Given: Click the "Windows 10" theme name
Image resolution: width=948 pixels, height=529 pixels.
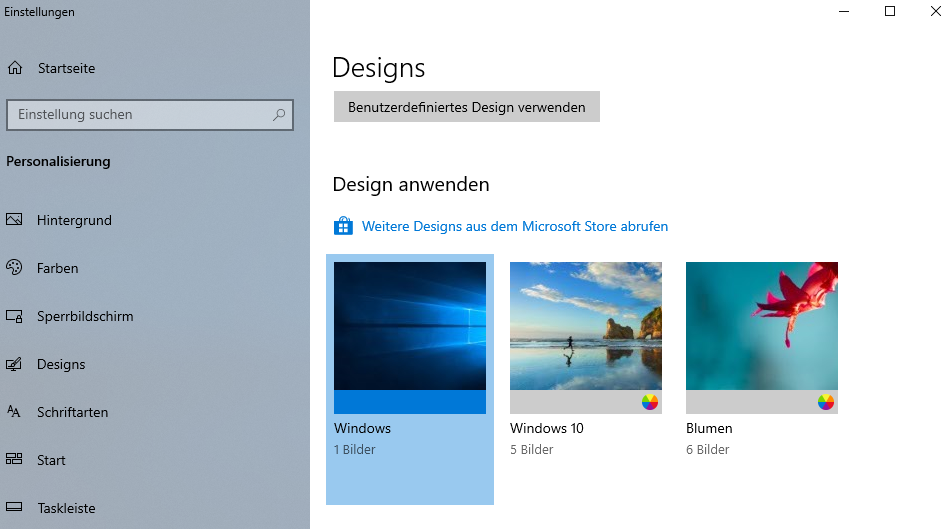Looking at the screenshot, I should click(547, 428).
